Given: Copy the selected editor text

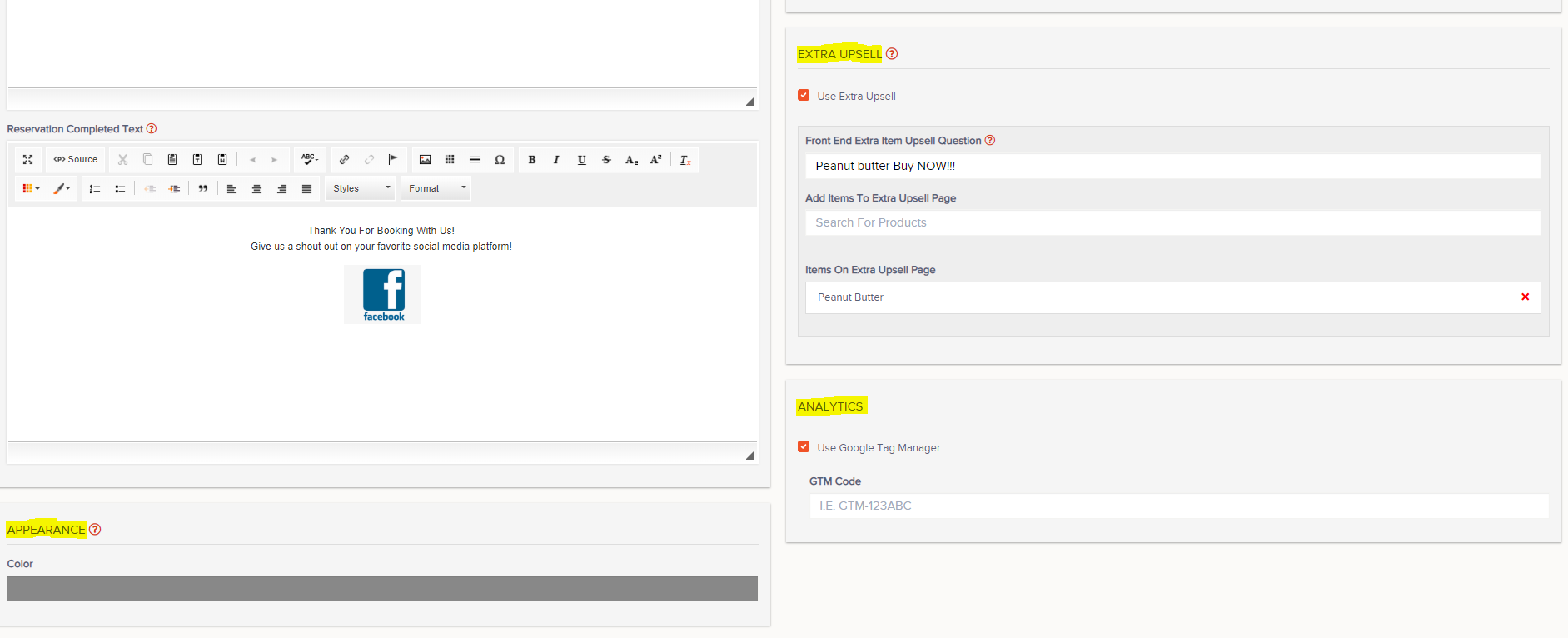Looking at the screenshot, I should point(147,160).
